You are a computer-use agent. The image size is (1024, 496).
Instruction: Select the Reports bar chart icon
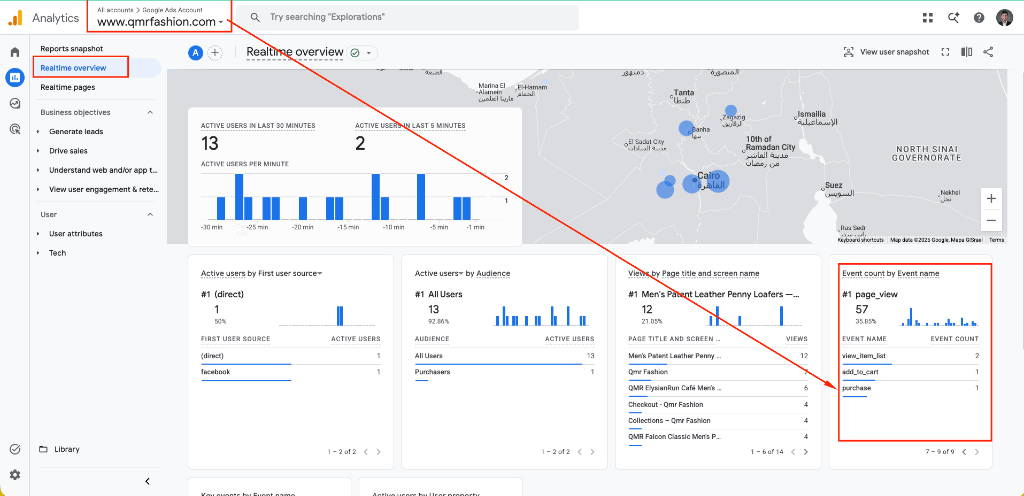click(14, 78)
